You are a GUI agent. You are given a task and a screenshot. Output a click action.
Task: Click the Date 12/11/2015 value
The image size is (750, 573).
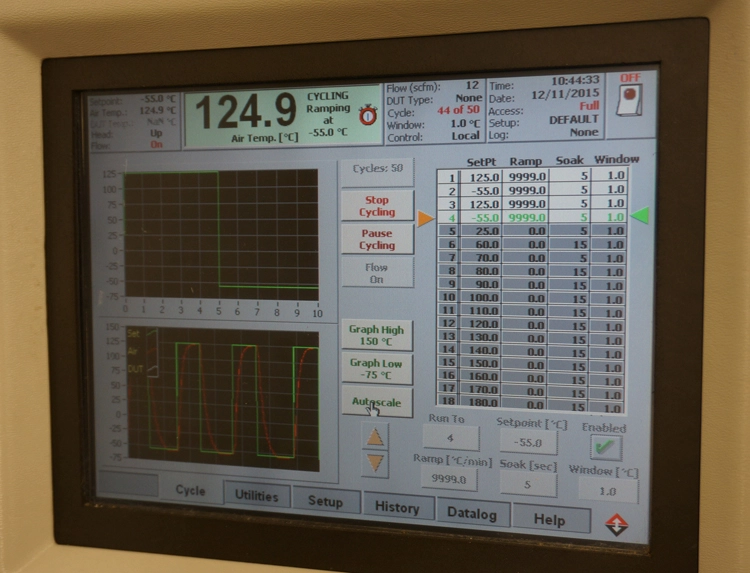pos(565,94)
